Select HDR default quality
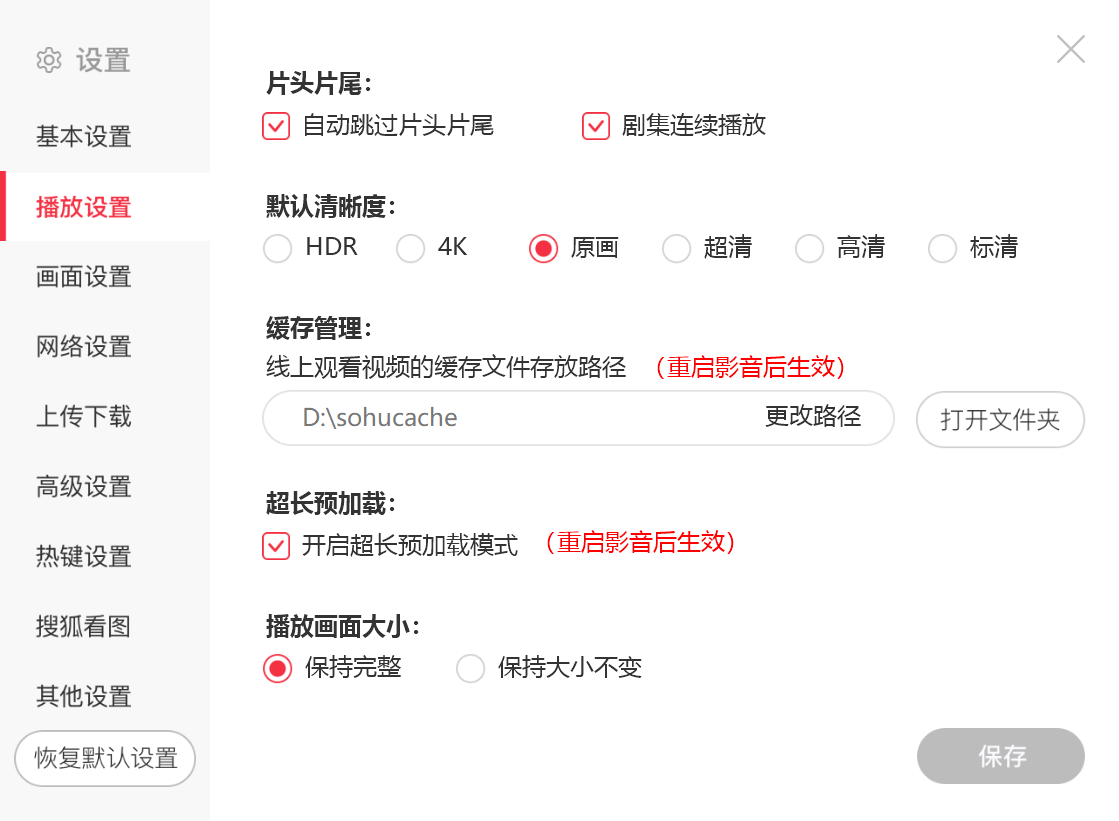Viewport: 1119px width, 821px height. 277,248
